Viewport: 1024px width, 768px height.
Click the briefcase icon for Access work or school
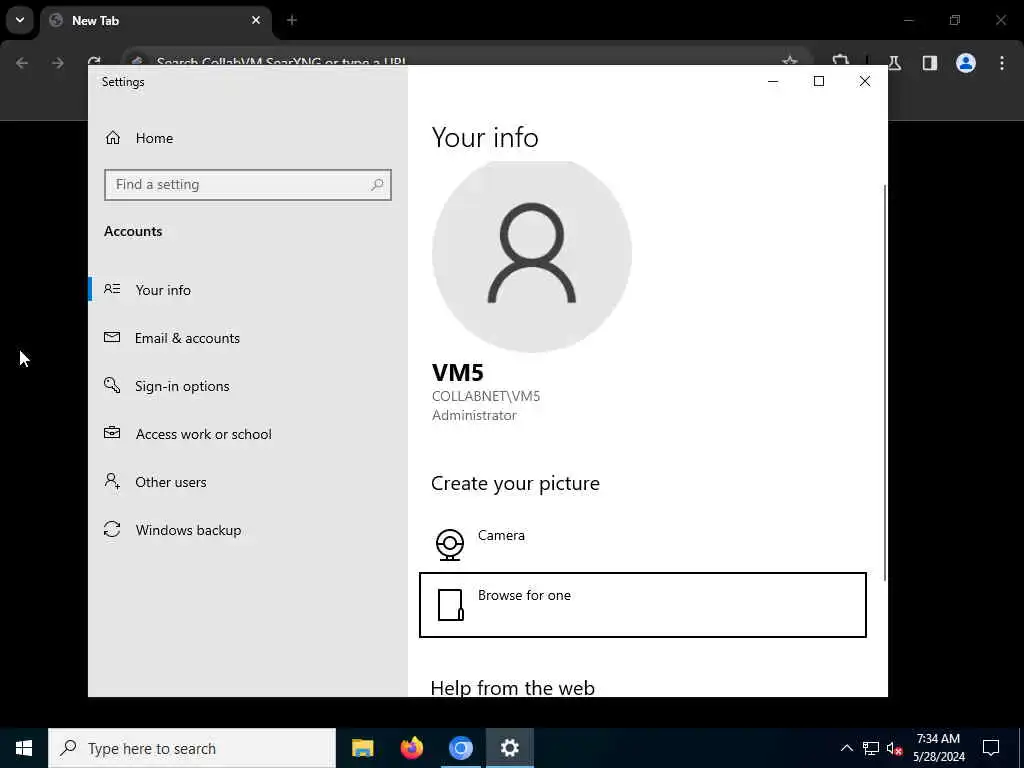click(x=112, y=433)
